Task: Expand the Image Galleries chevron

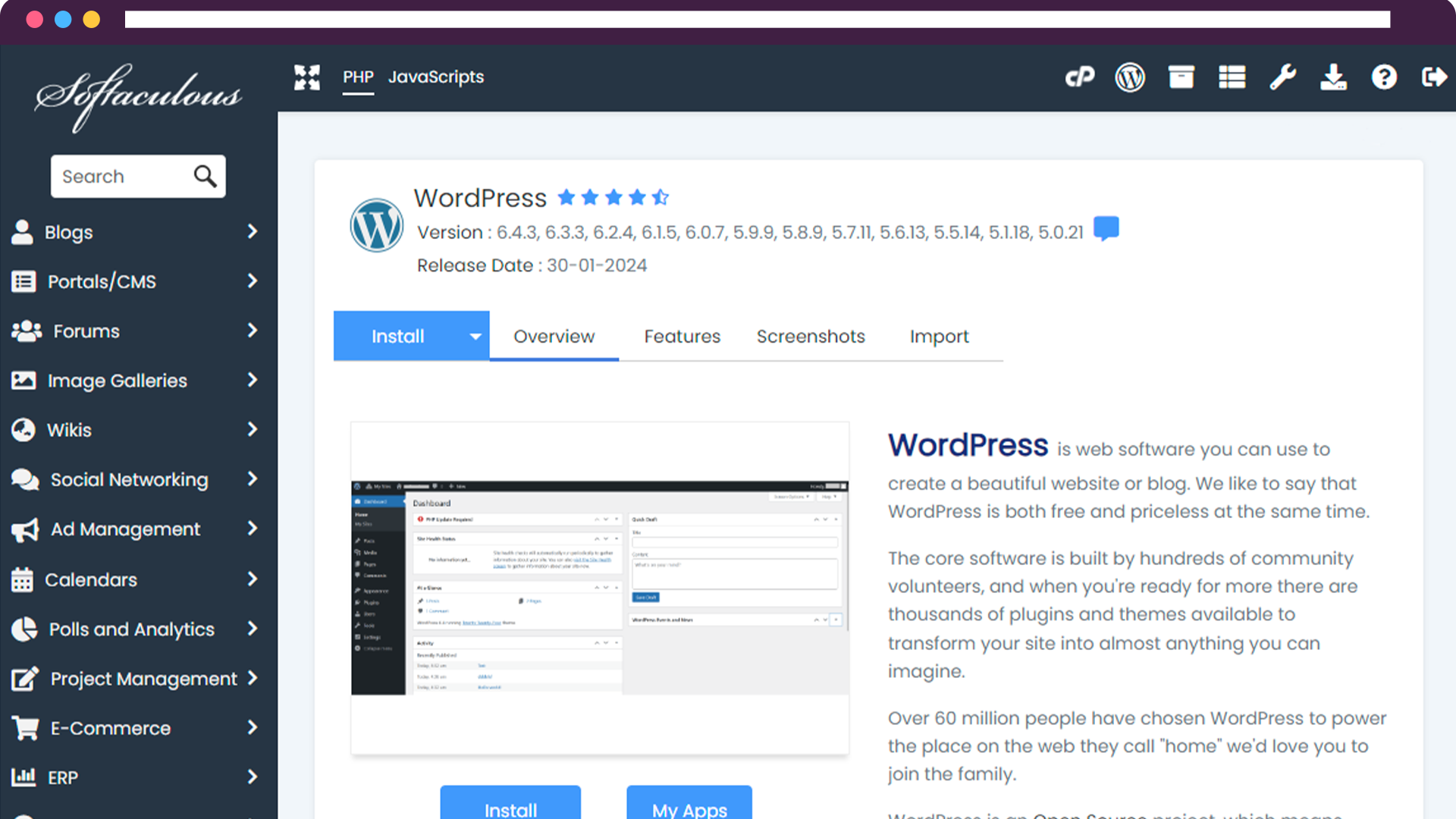Action: [253, 379]
